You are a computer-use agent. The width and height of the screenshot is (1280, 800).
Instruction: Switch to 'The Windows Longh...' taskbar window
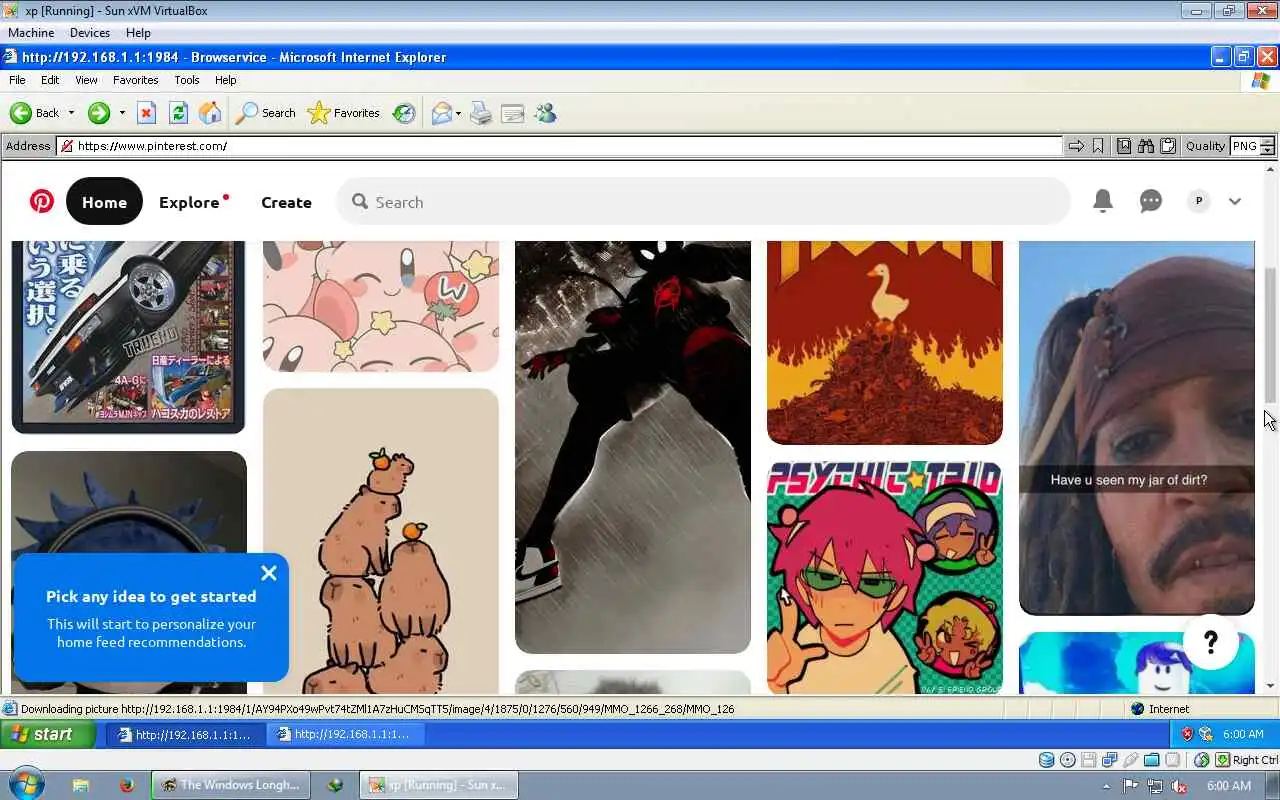coord(231,785)
